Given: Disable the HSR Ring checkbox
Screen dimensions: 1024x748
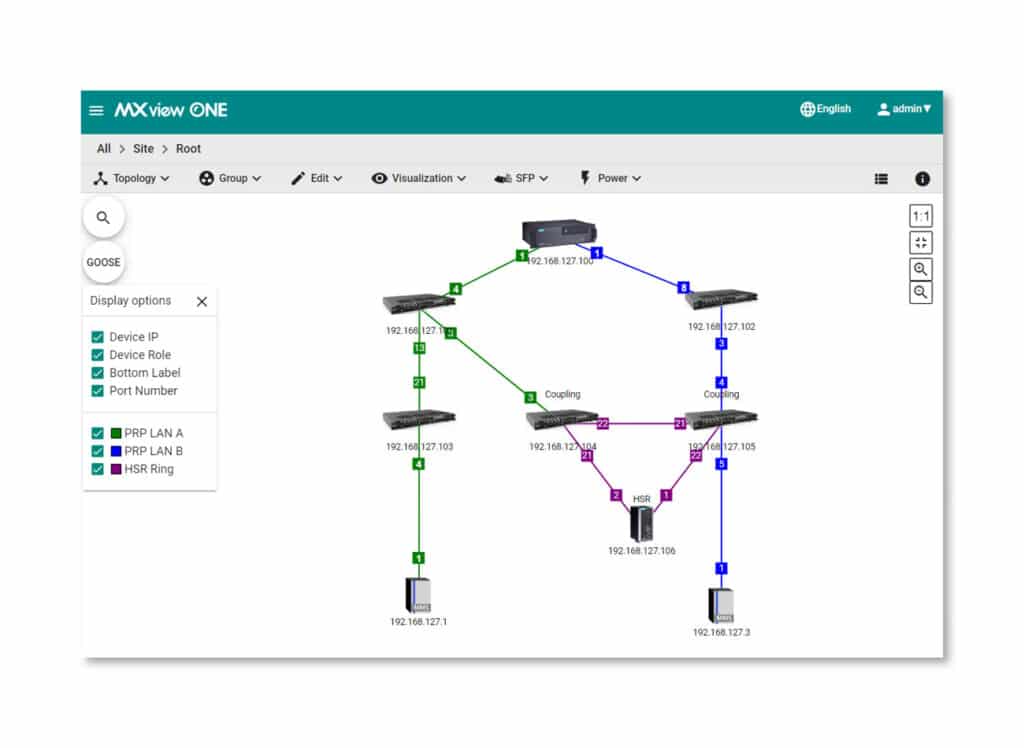Looking at the screenshot, I should click(x=98, y=469).
